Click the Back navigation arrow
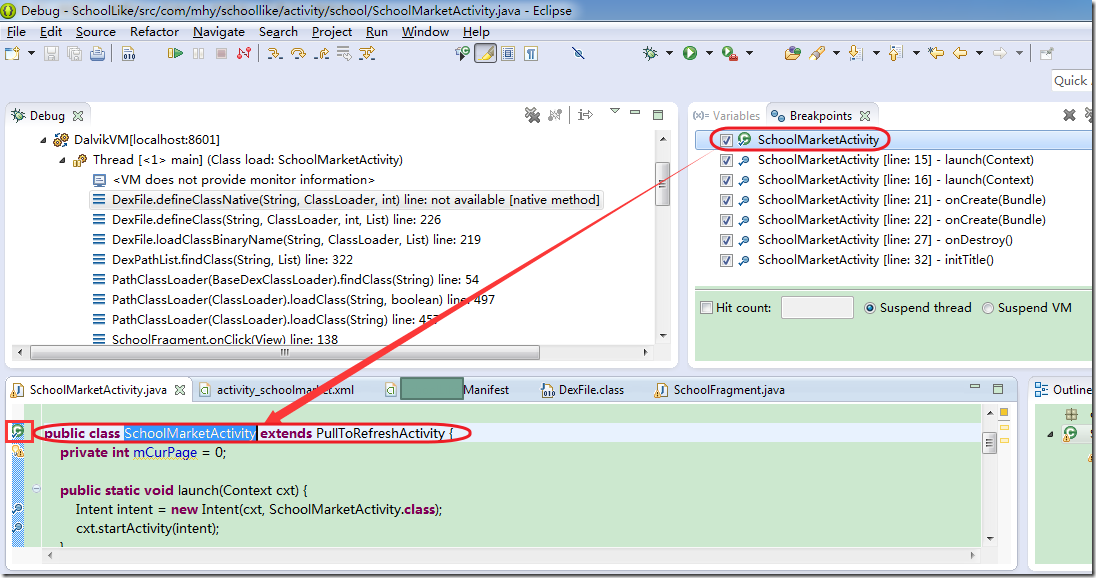This screenshot has width=1096, height=578. click(x=960, y=53)
